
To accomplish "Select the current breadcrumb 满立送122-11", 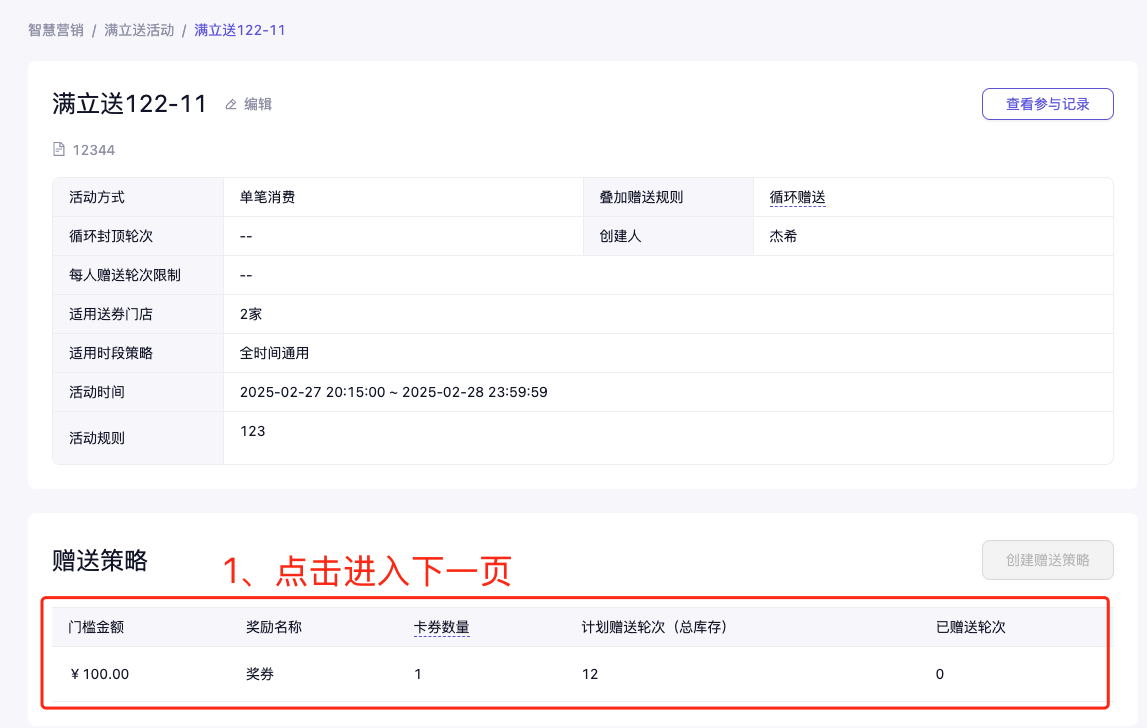I will [x=240, y=30].
